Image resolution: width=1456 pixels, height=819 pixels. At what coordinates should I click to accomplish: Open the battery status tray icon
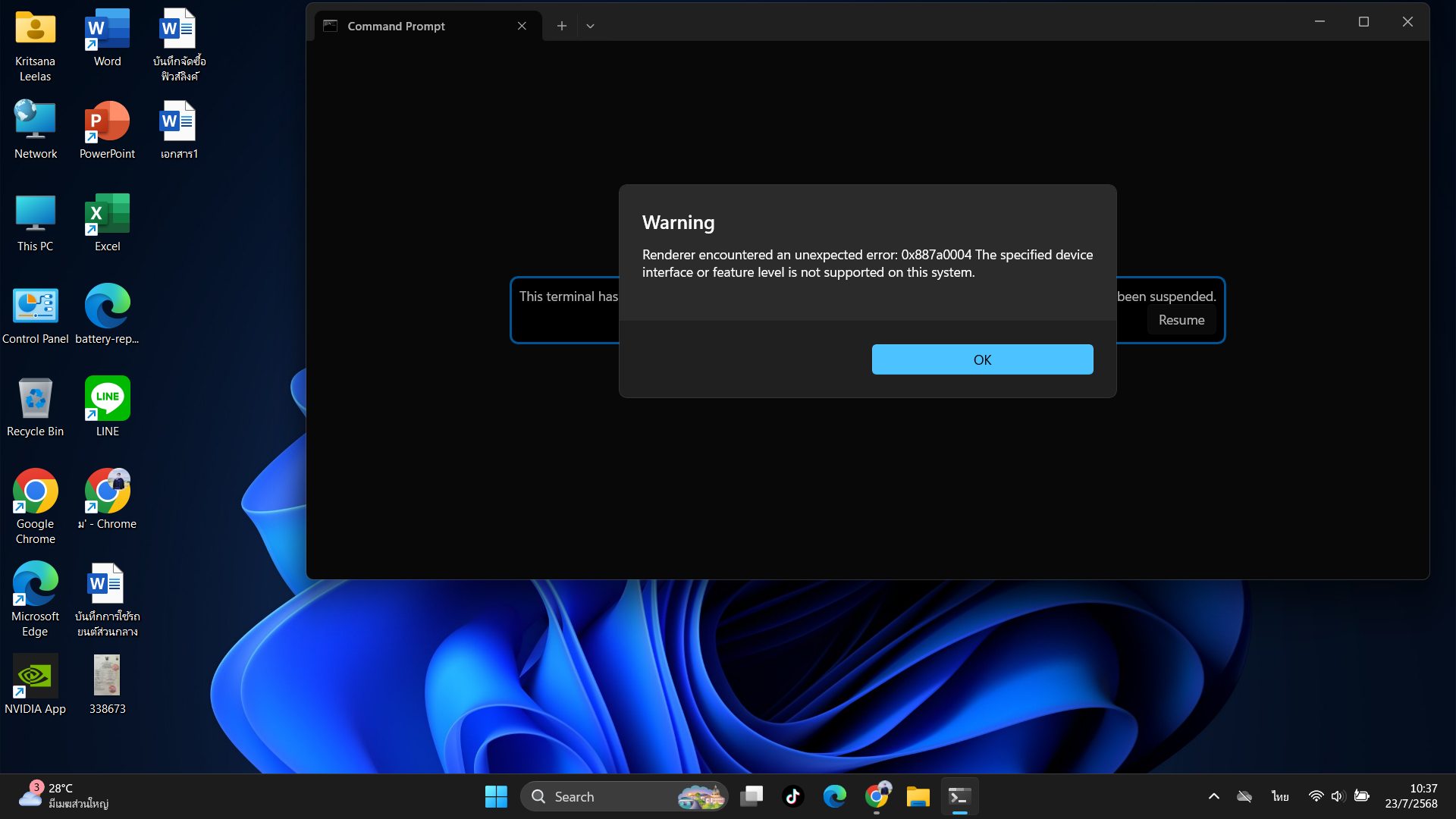(1362, 796)
